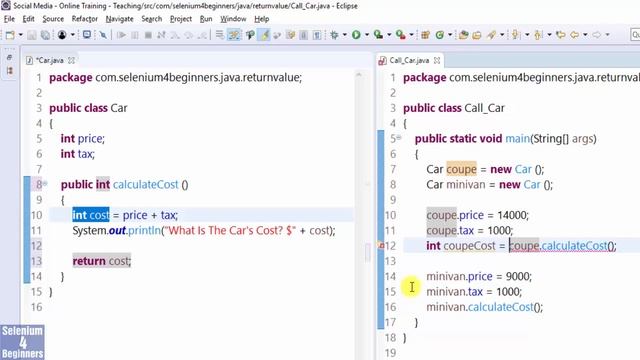Screen dimensions: 640x360
Task: Open the New Java Class dropdown arrow
Action: point(450,35)
